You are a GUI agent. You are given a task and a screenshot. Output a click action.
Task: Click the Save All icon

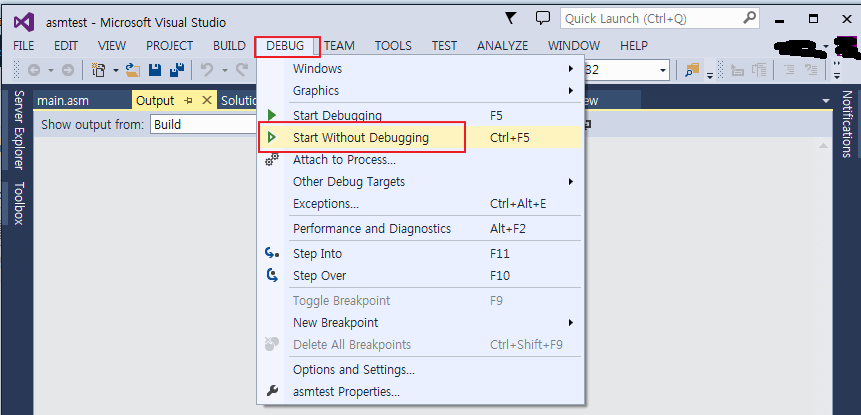[177, 70]
